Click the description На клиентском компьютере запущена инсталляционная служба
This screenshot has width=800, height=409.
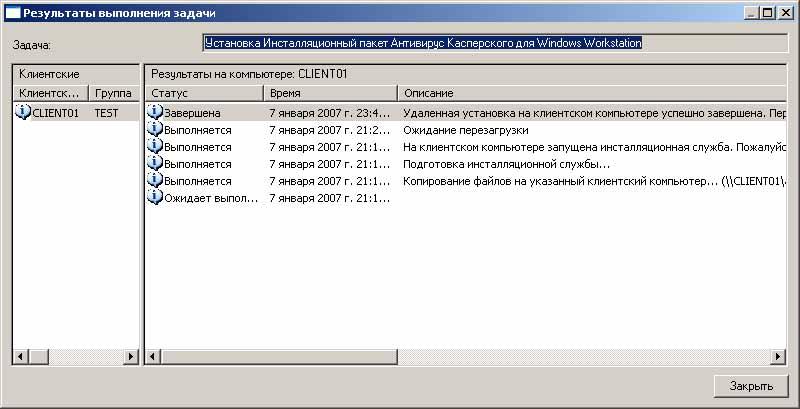tap(594, 147)
